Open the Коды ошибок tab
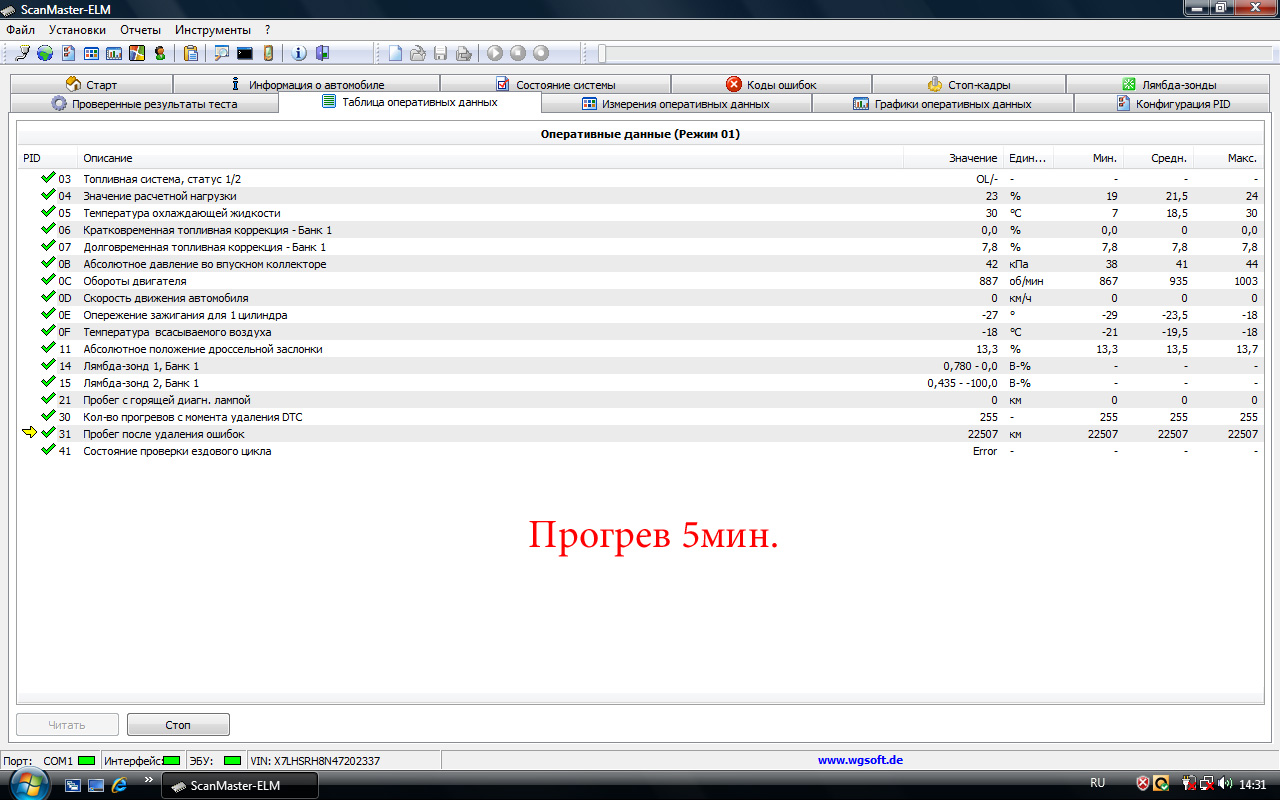 pyautogui.click(x=771, y=85)
